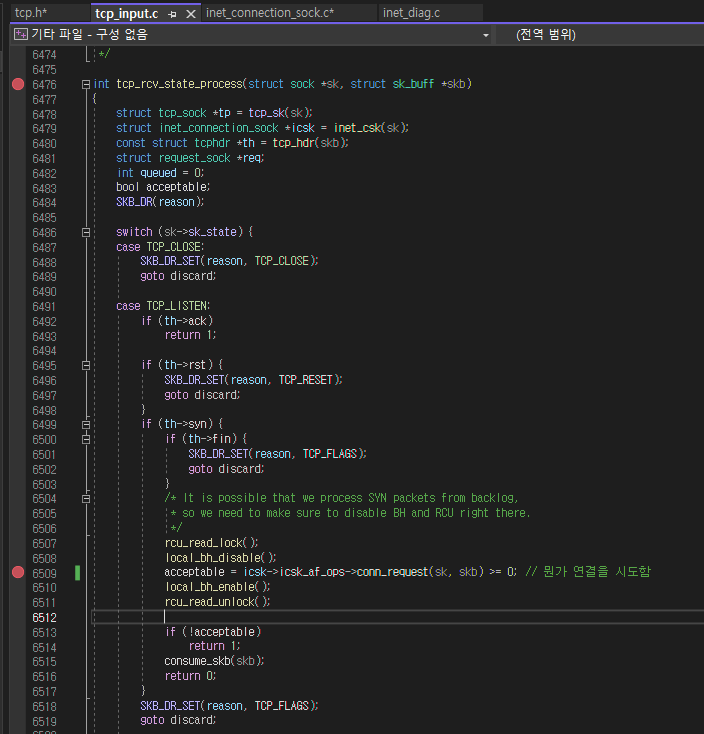Collapse the if (th->rst) block
704x734 pixels.
click(x=86, y=365)
